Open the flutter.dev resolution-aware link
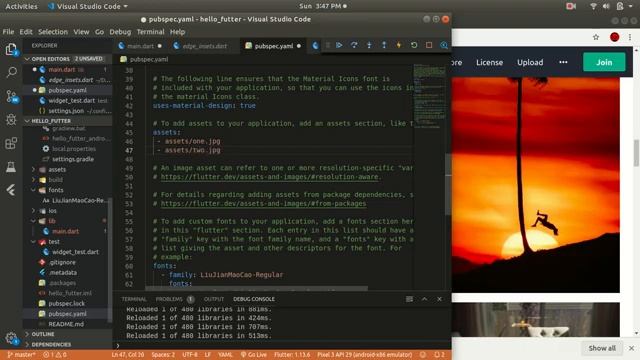This screenshot has width=640, height=360. click(x=270, y=177)
